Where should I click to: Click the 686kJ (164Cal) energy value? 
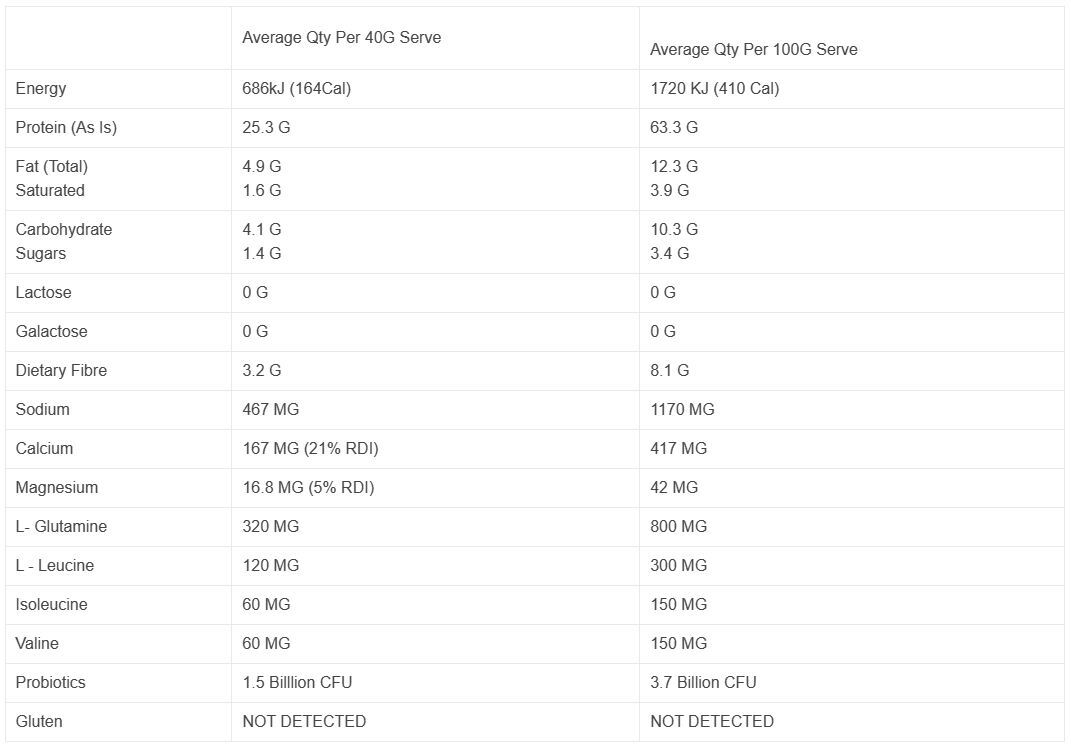click(296, 89)
